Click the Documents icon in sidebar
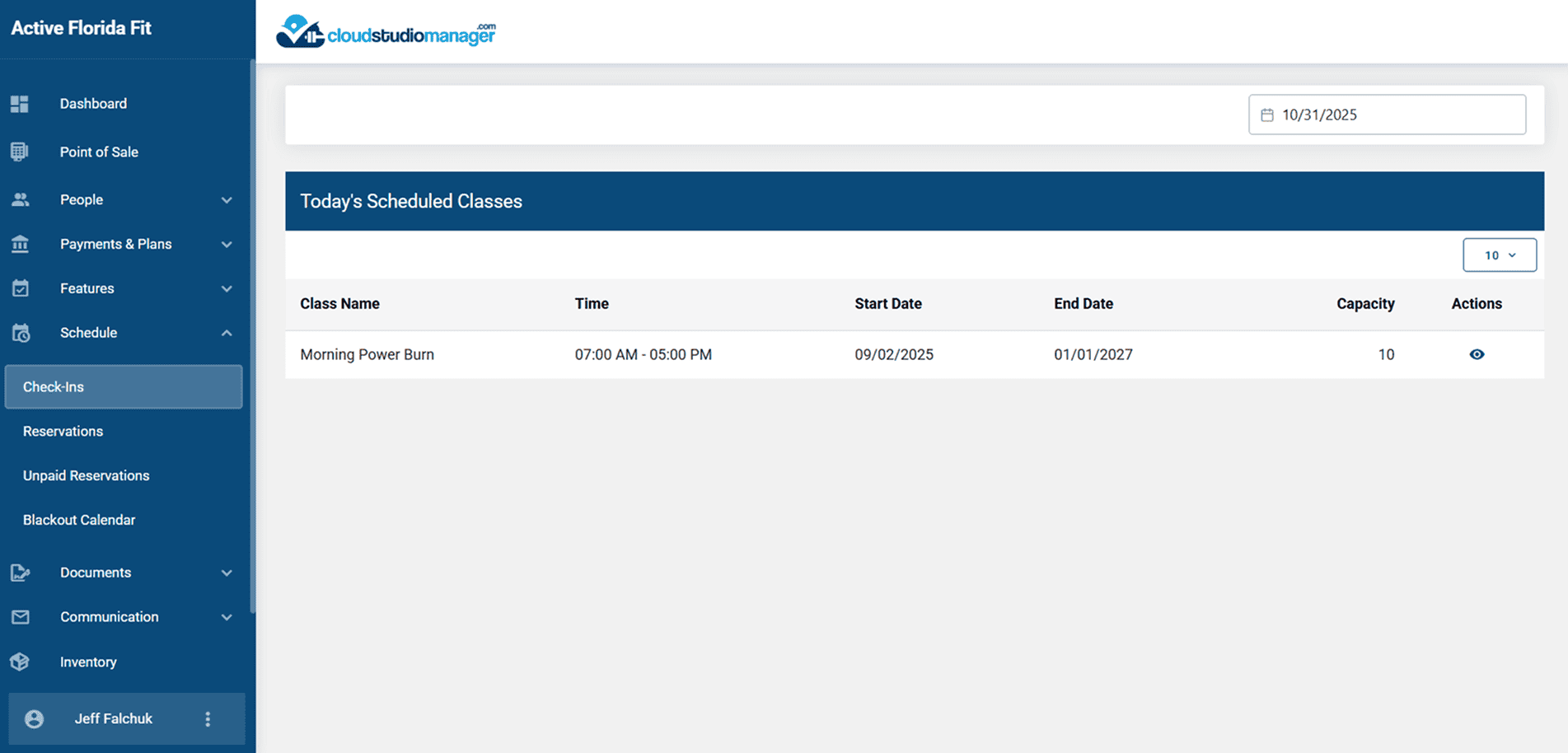Viewport: 1568px width, 753px height. (20, 573)
